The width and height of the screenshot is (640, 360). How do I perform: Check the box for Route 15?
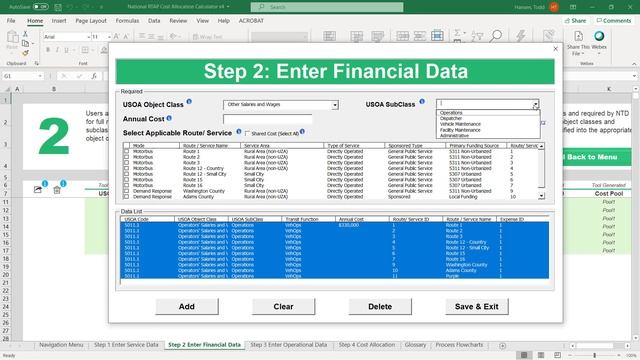[126, 180]
